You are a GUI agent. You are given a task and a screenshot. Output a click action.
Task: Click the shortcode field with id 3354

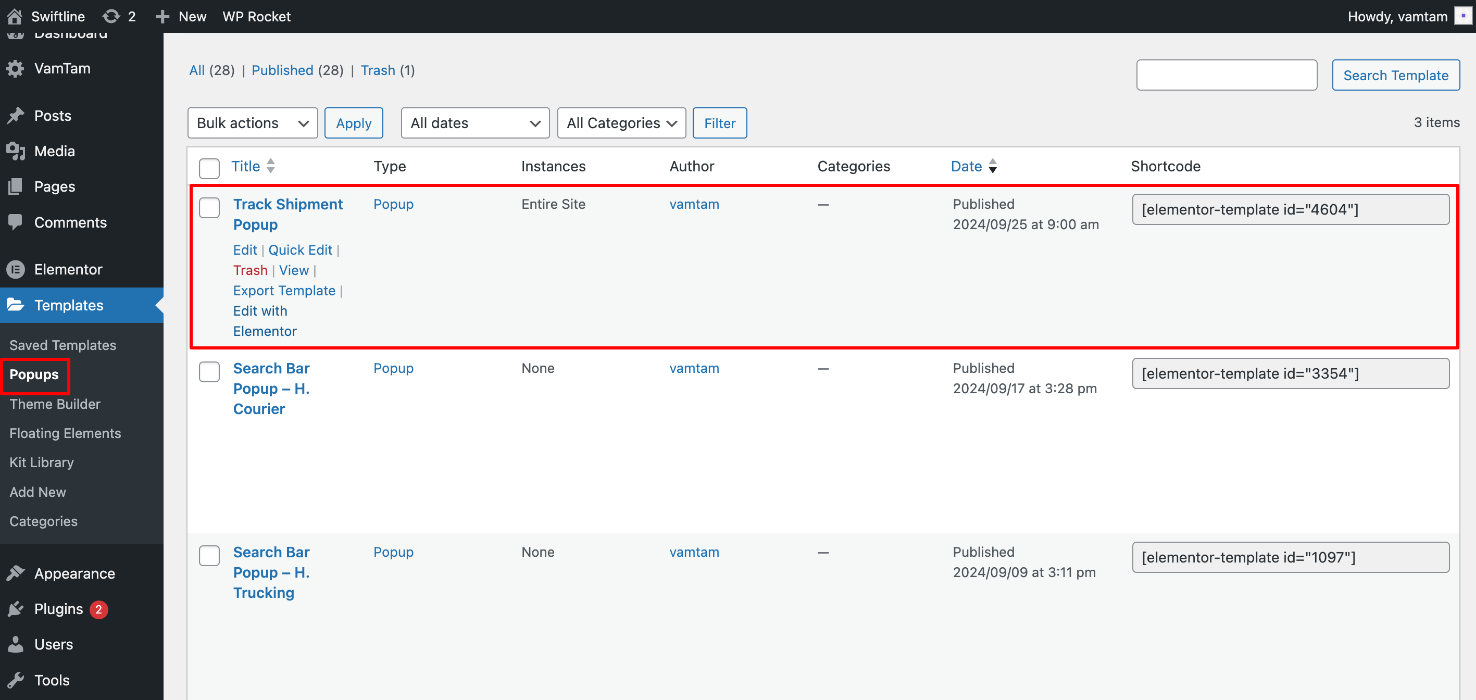1290,373
